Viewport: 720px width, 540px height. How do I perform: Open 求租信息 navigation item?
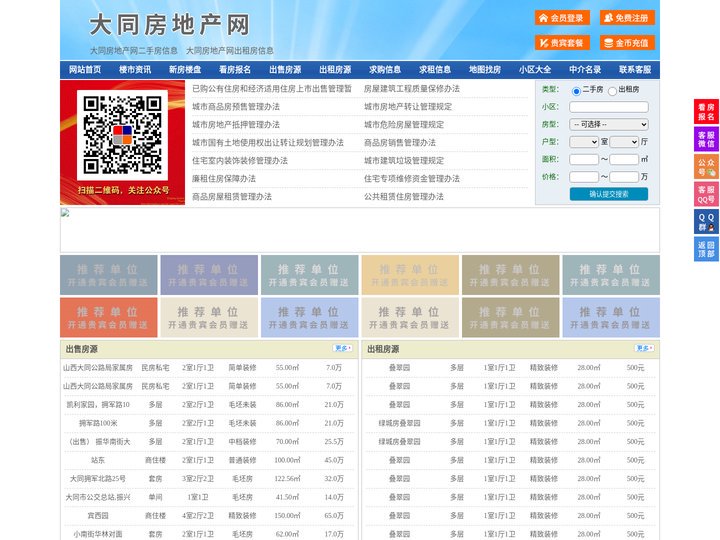pyautogui.click(x=435, y=70)
